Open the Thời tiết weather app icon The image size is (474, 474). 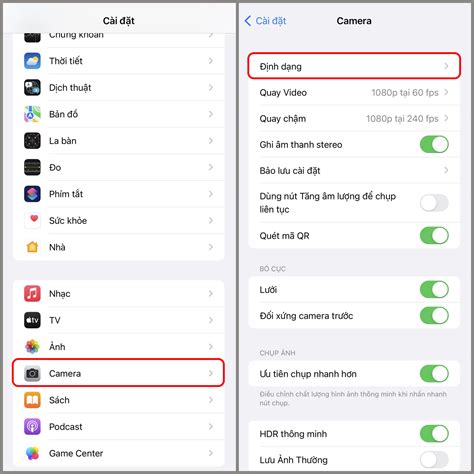pyautogui.click(x=32, y=61)
